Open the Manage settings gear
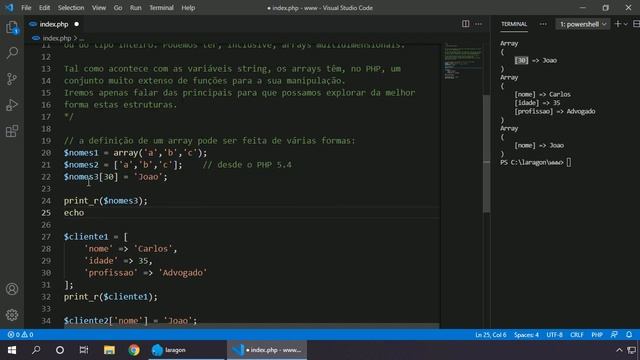This screenshot has width=640, height=360. click(x=12, y=315)
